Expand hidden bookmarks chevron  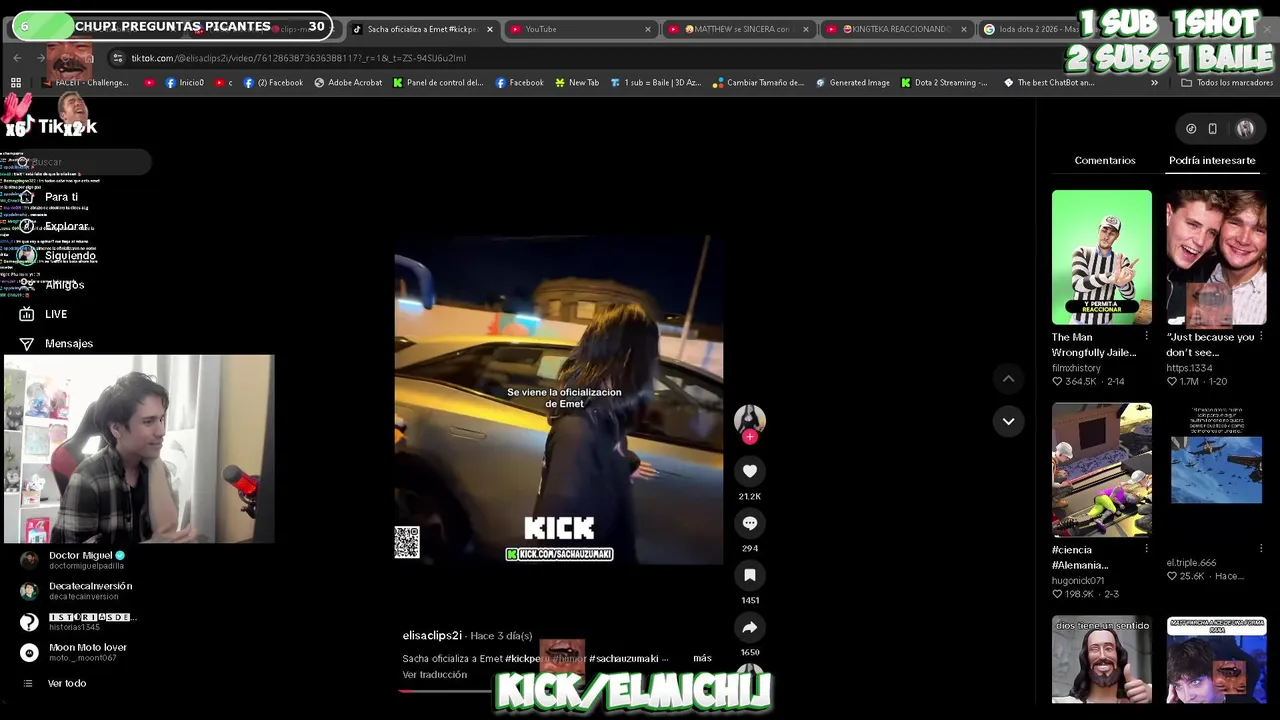coord(1154,83)
